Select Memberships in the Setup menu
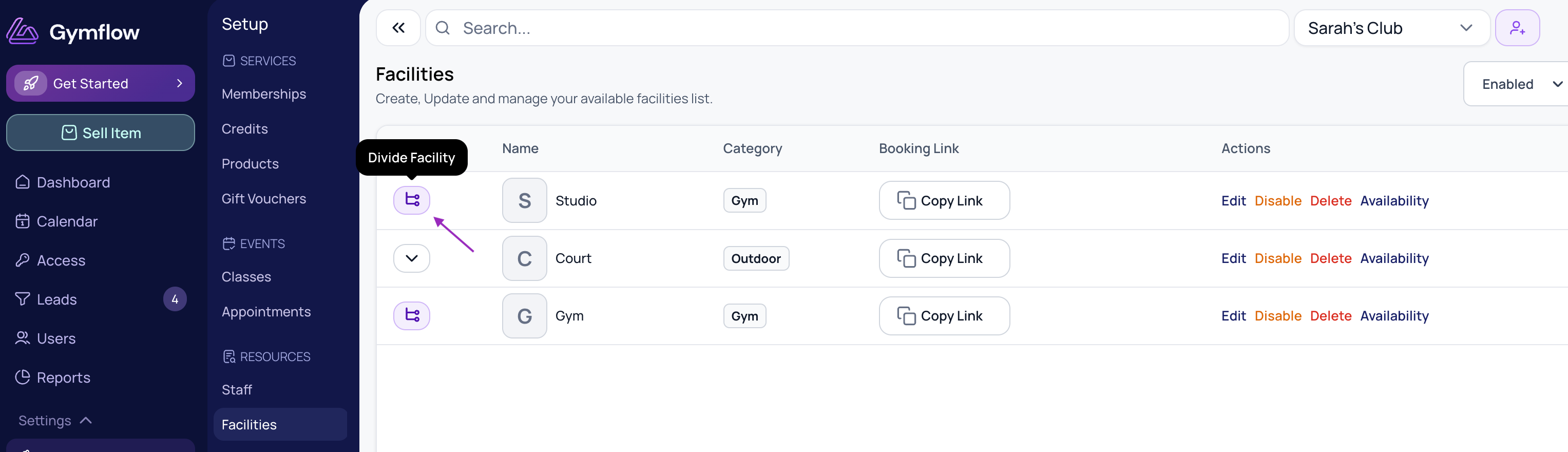The width and height of the screenshot is (1568, 452). click(263, 95)
